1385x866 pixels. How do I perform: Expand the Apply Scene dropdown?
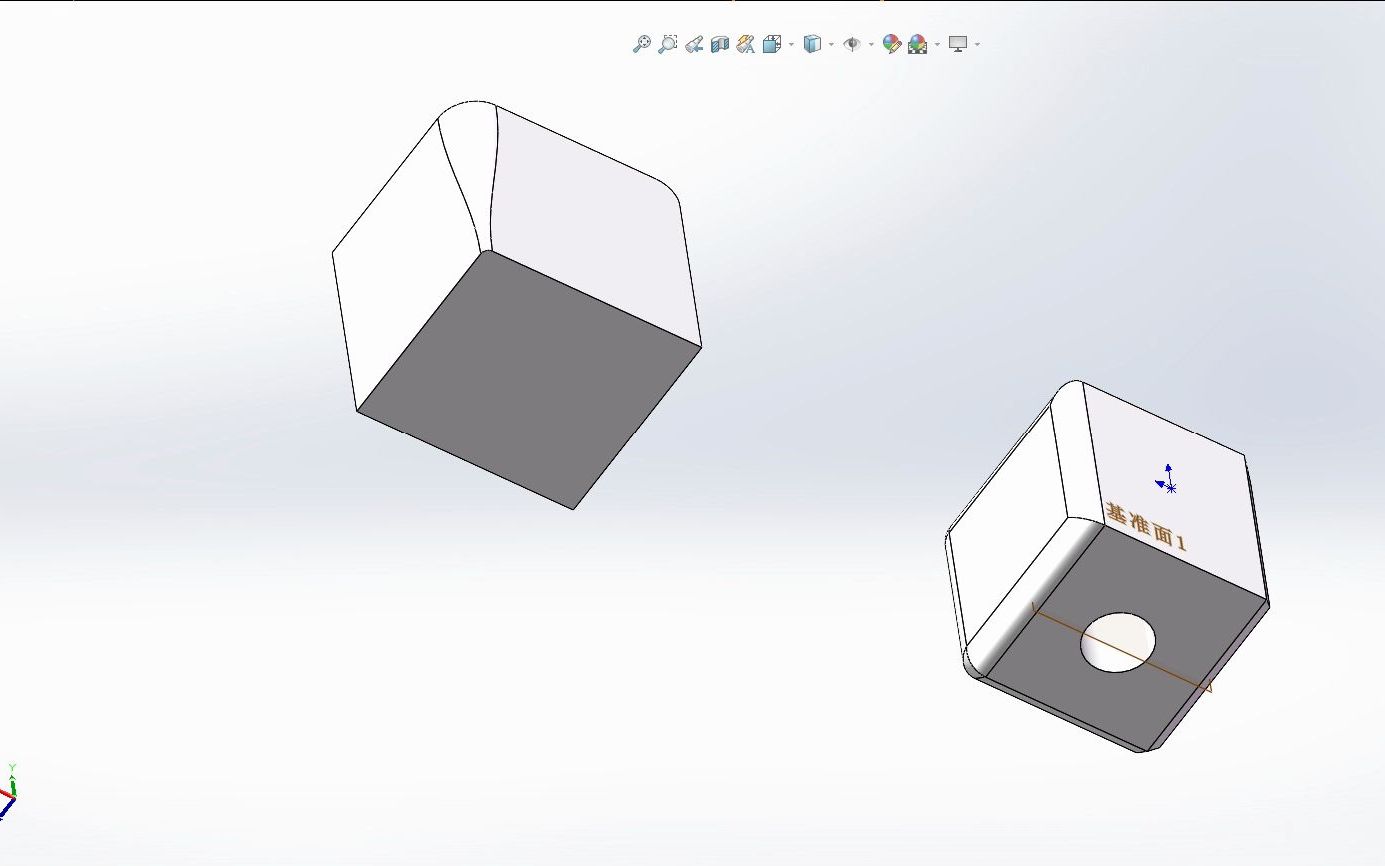[937, 44]
